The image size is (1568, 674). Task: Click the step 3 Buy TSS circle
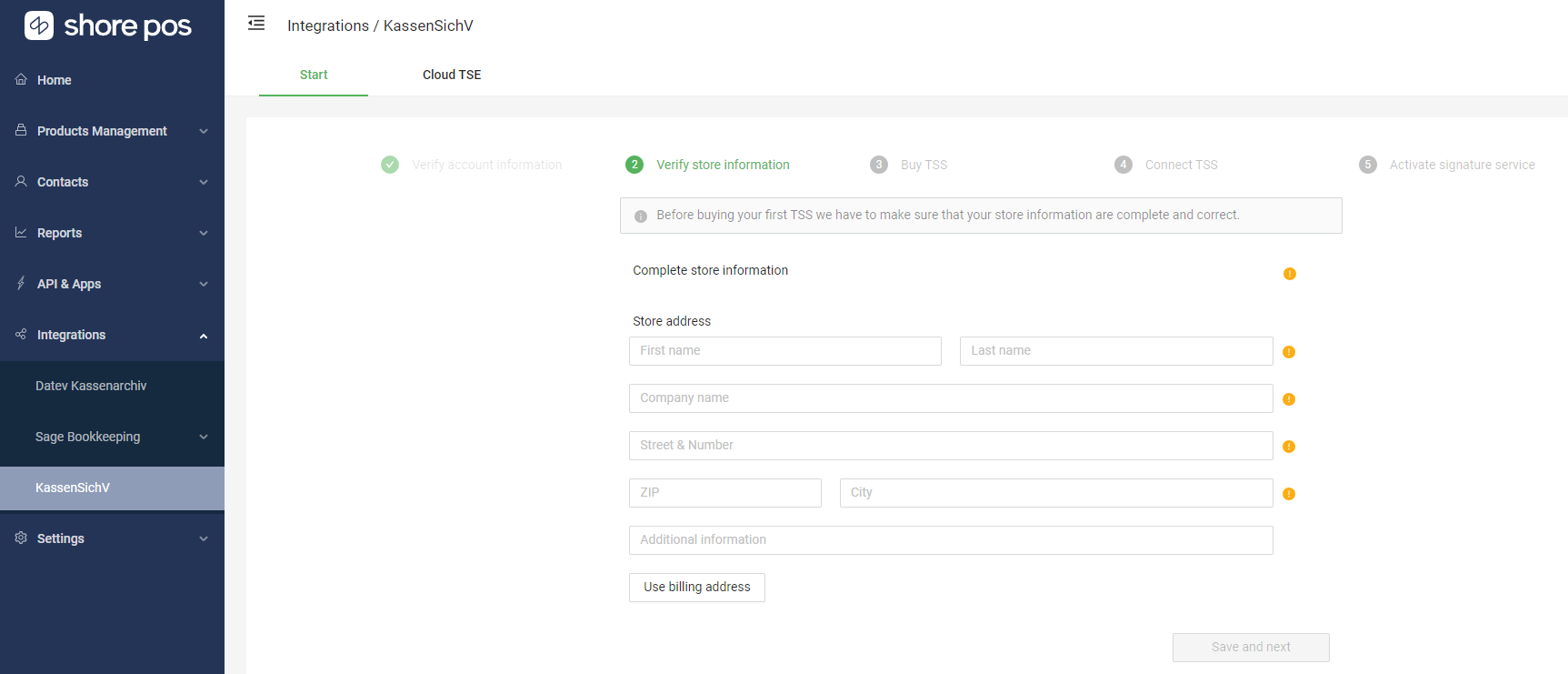879,165
